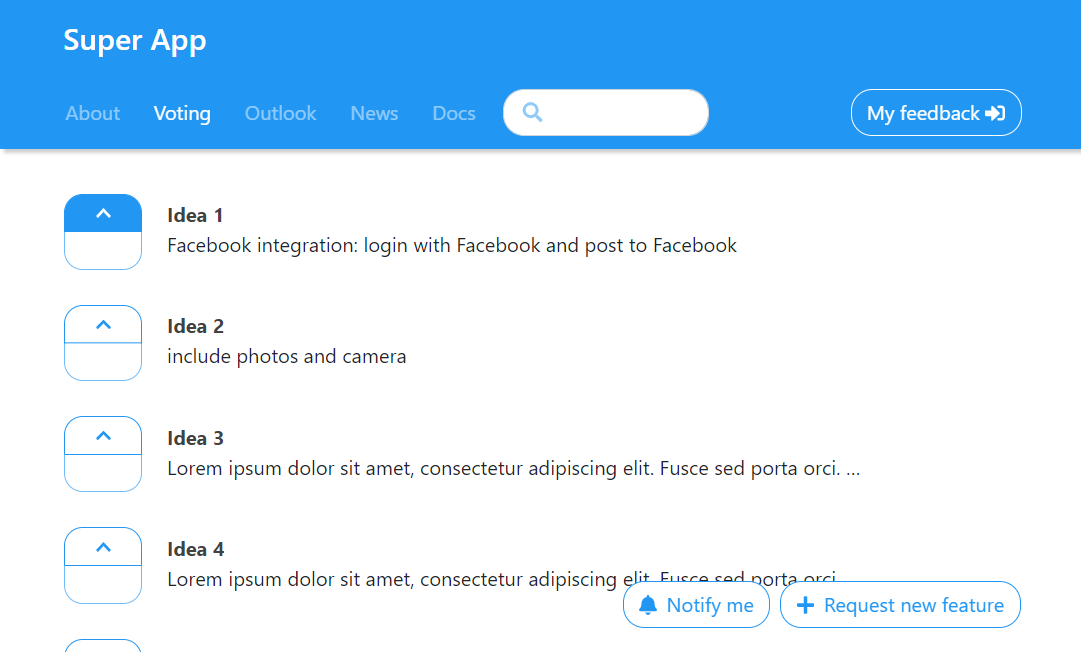Open the News tab
Image resolution: width=1081 pixels, height=652 pixels.
(374, 113)
